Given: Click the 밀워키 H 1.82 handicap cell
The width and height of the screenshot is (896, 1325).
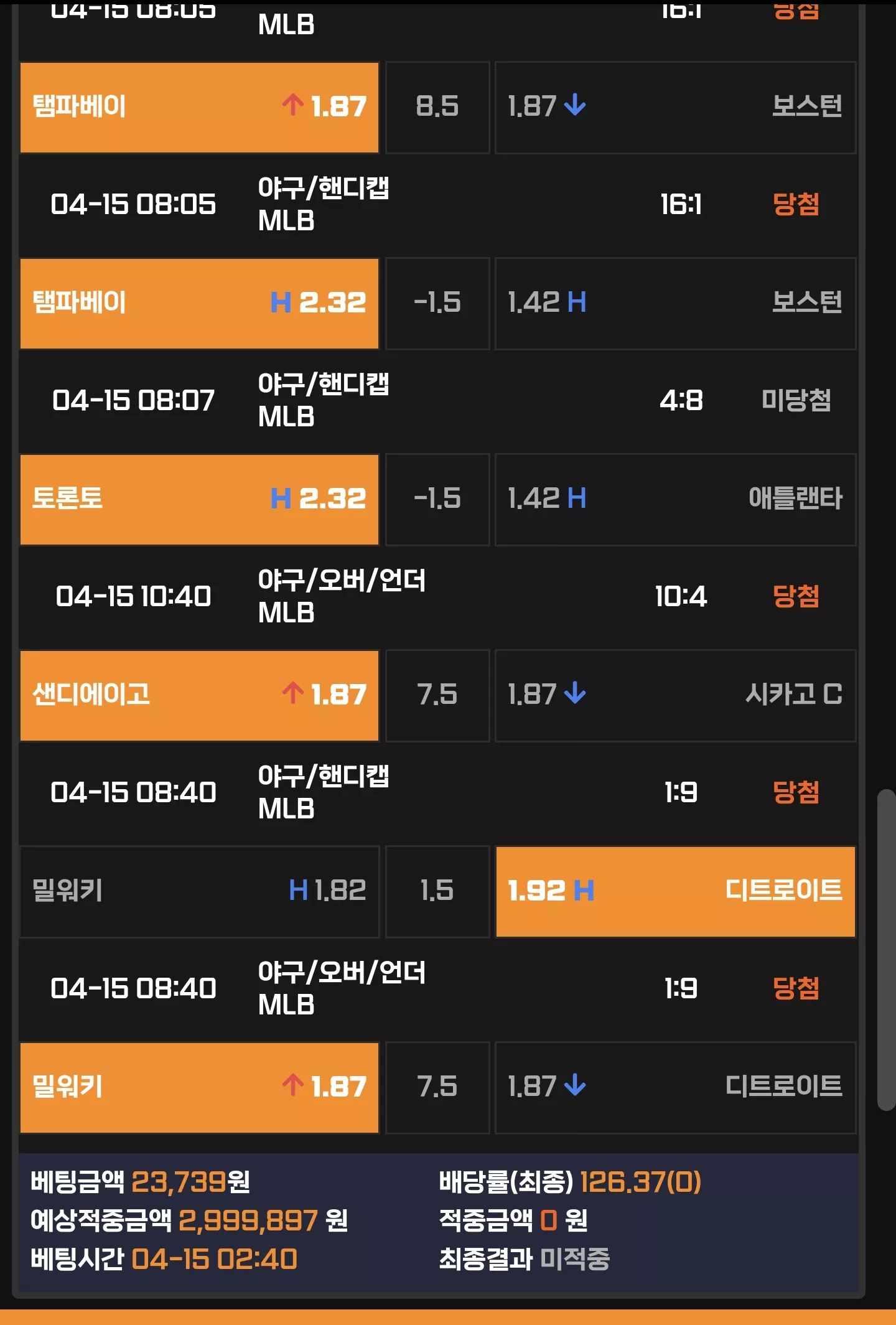Looking at the screenshot, I should [199, 891].
